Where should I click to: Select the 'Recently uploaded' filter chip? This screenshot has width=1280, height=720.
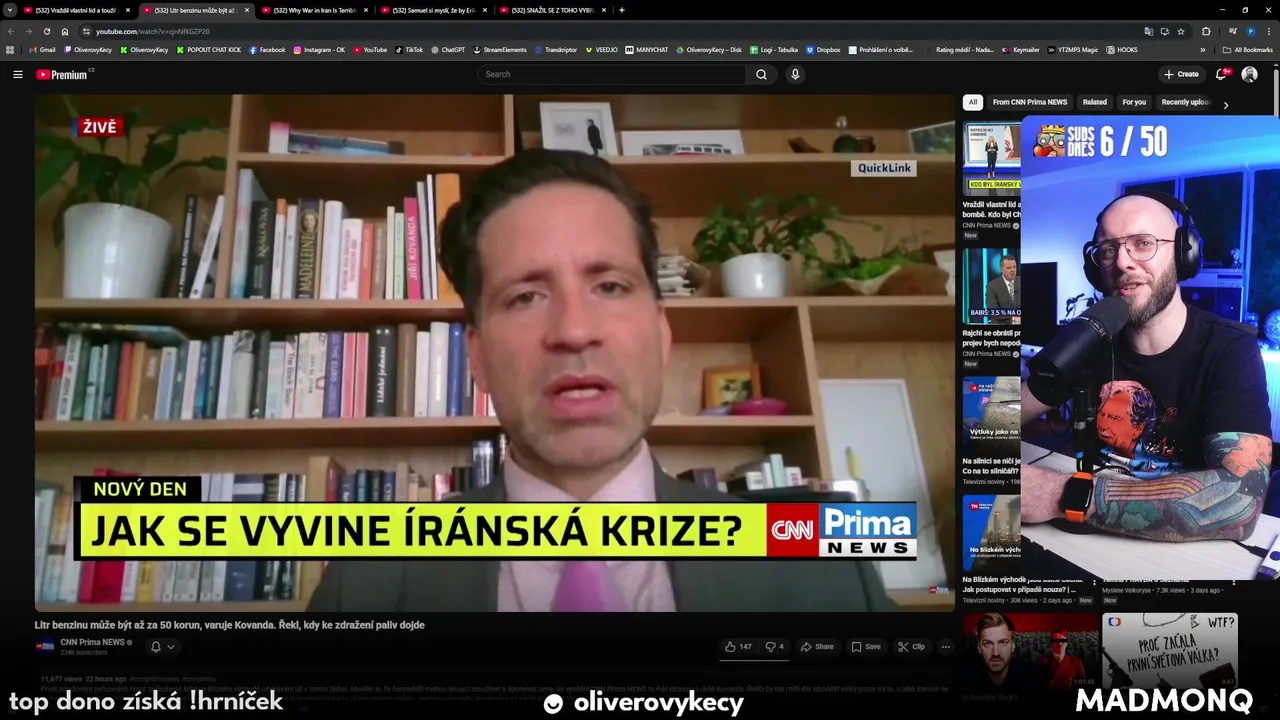pos(1186,102)
